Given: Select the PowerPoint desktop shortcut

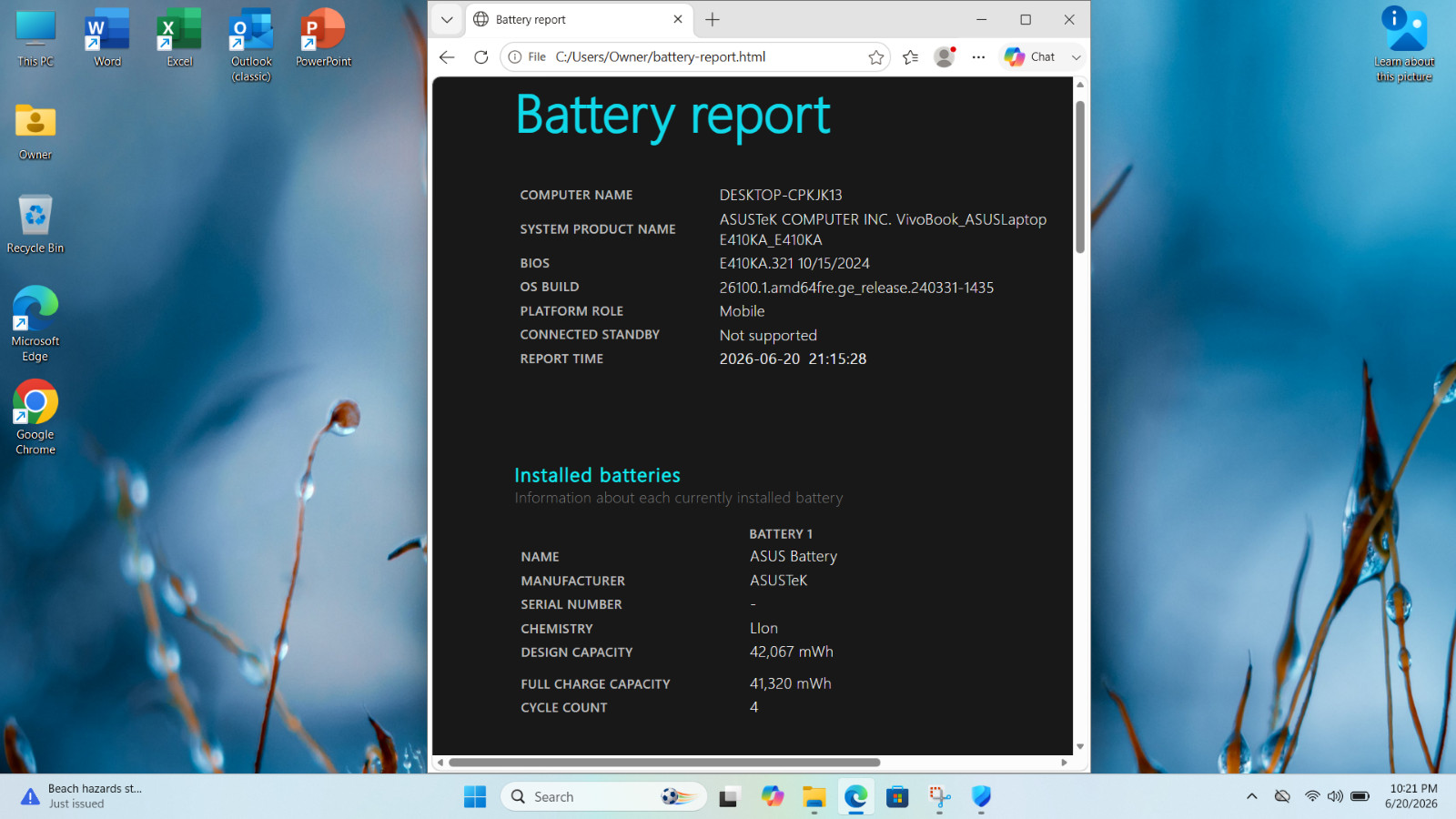Looking at the screenshot, I should point(323,38).
